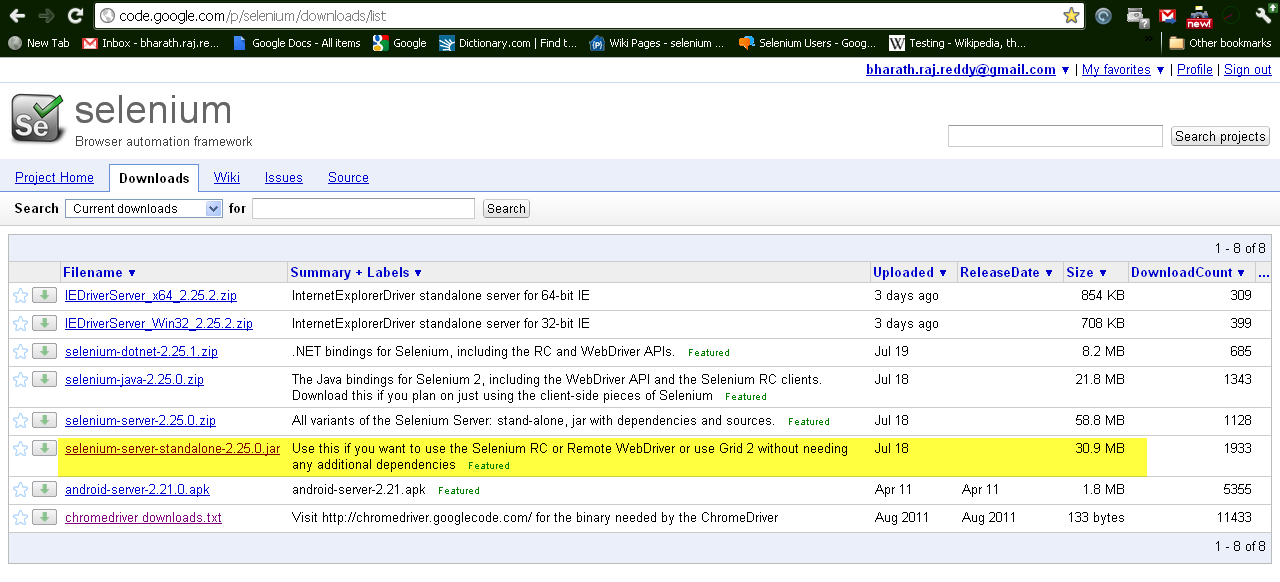Click the download arrow for IEDriverServer_Win32_2.25.2.zip
Viewport: 1280px width, 582px height.
click(44, 323)
